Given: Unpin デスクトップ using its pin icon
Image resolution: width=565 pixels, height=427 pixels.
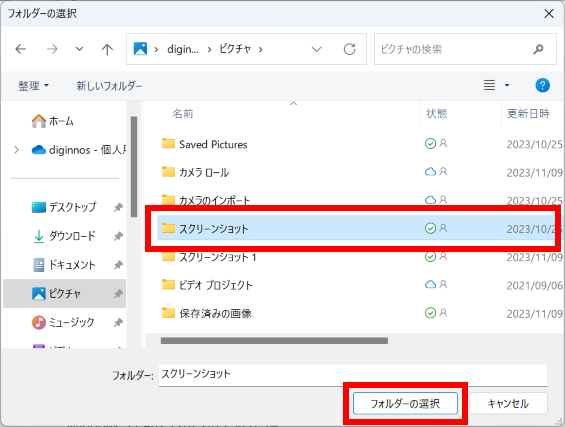Looking at the screenshot, I should point(118,207).
